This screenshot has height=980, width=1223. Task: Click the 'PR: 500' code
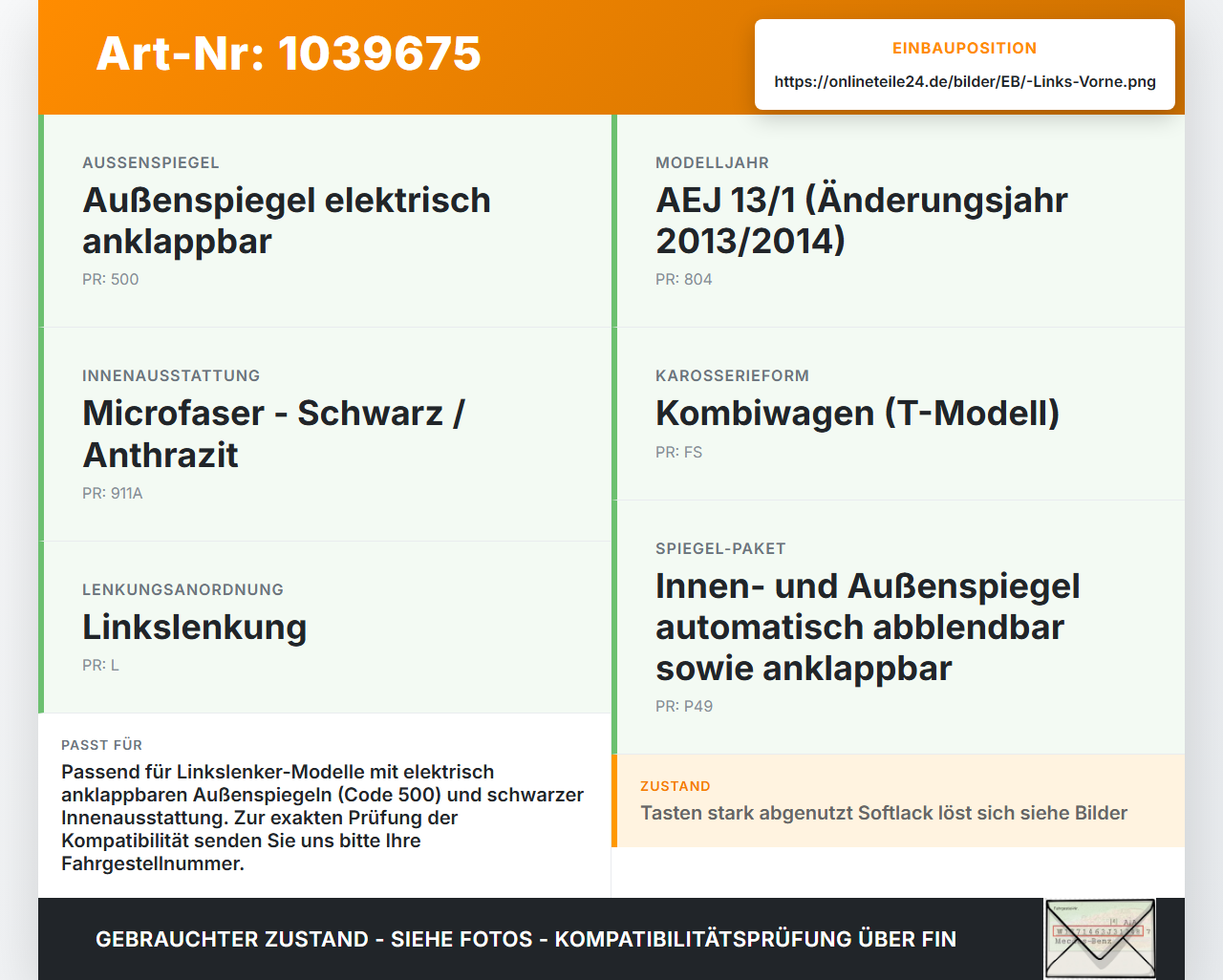pos(111,279)
